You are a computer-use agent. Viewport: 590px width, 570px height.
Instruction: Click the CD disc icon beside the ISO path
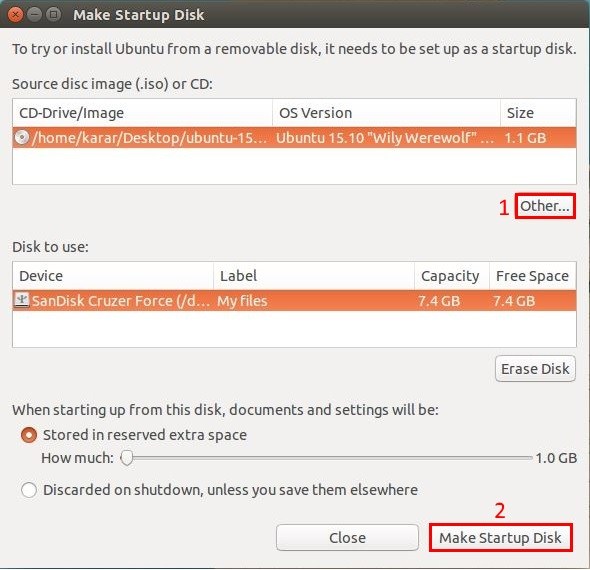tap(21, 137)
